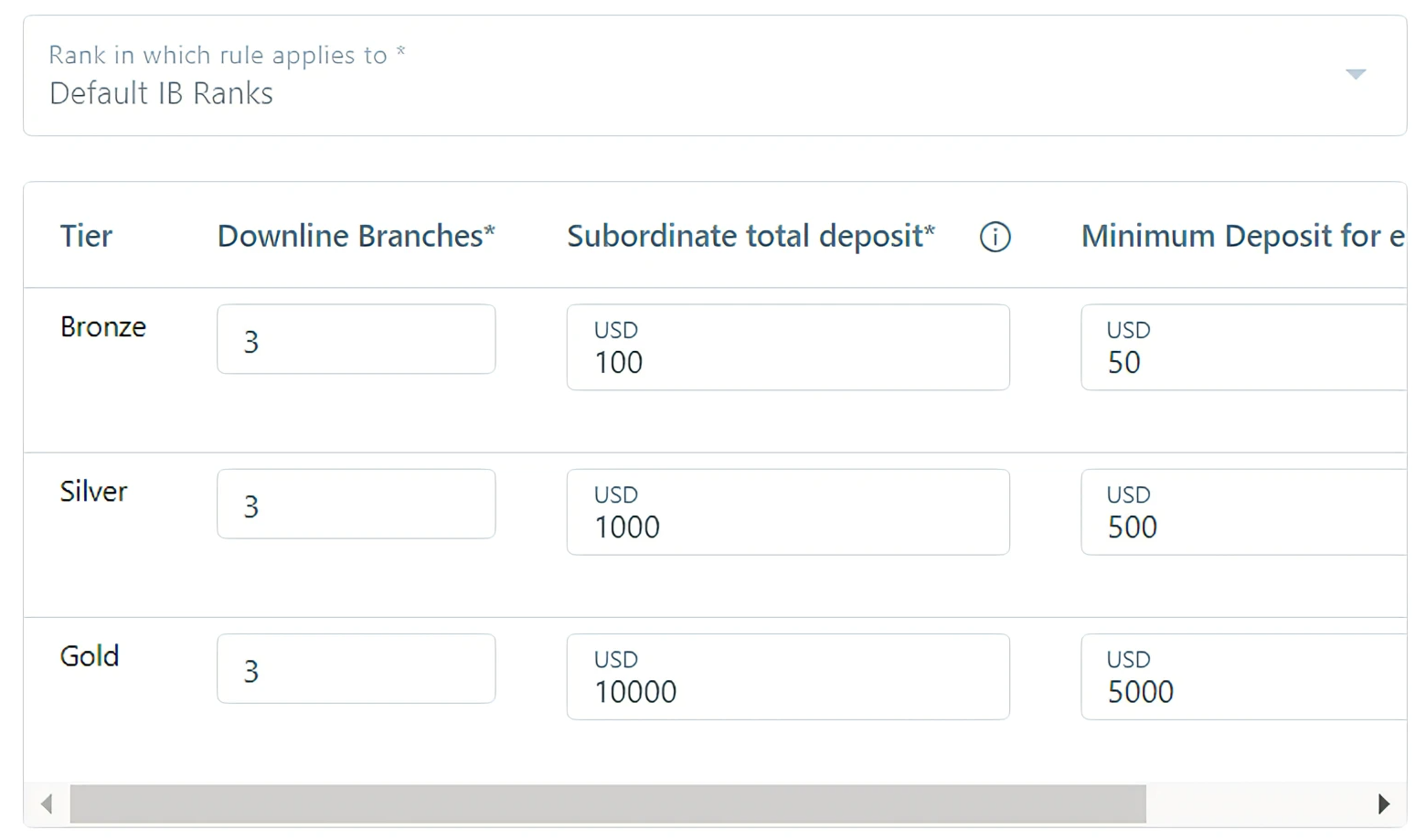
Task: Click Gold Subordinate total deposit field
Action: [x=787, y=677]
